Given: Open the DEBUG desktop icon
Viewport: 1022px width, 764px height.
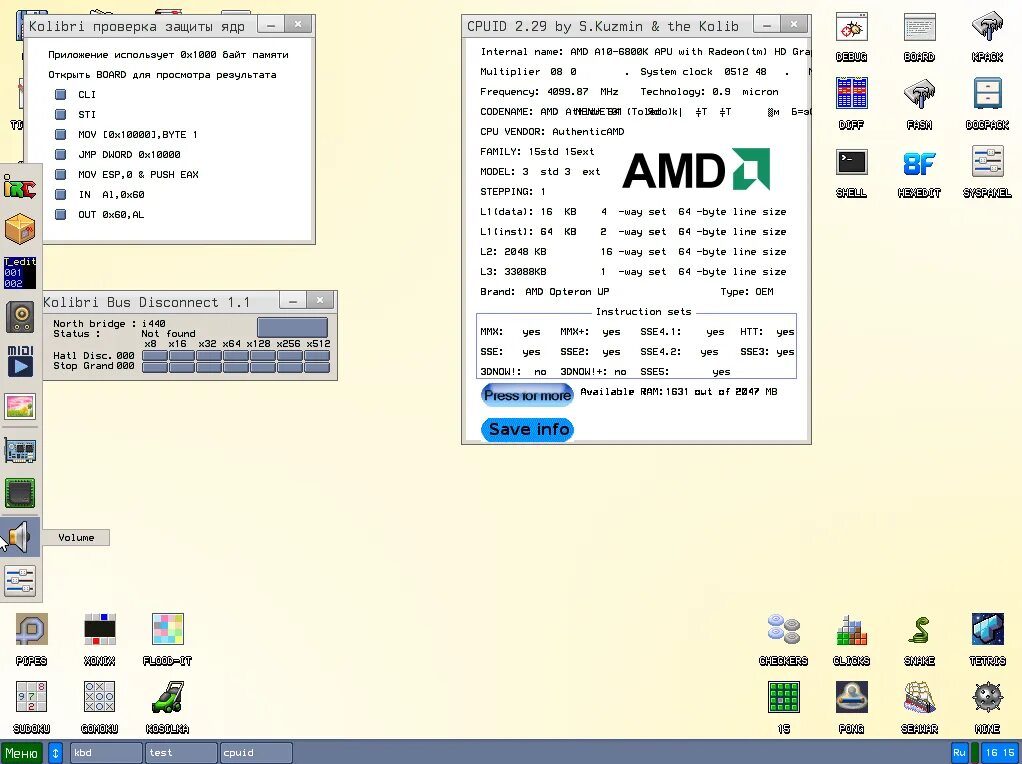Looking at the screenshot, I should pos(851,29).
